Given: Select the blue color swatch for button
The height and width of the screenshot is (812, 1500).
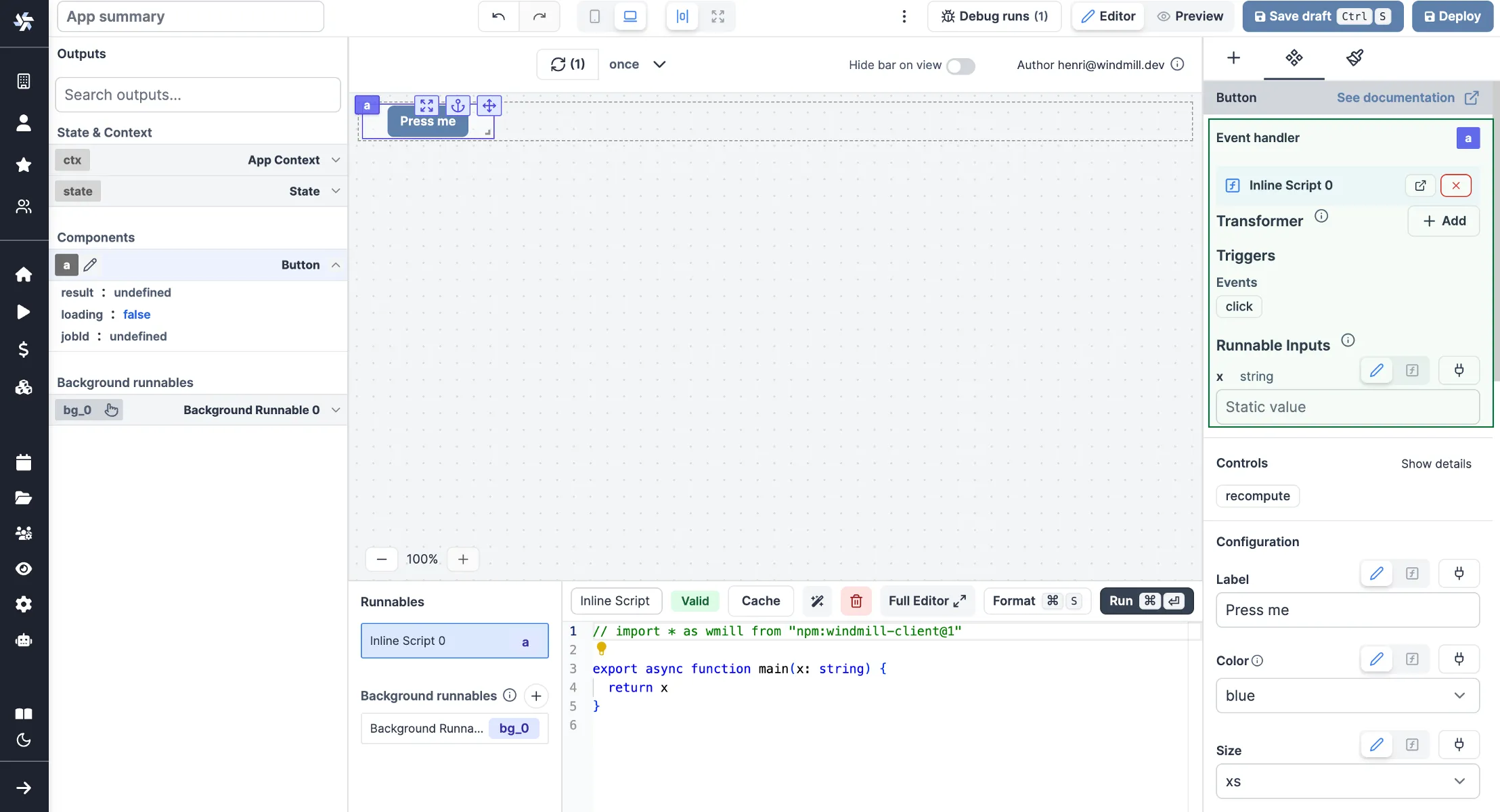Looking at the screenshot, I should (1347, 695).
